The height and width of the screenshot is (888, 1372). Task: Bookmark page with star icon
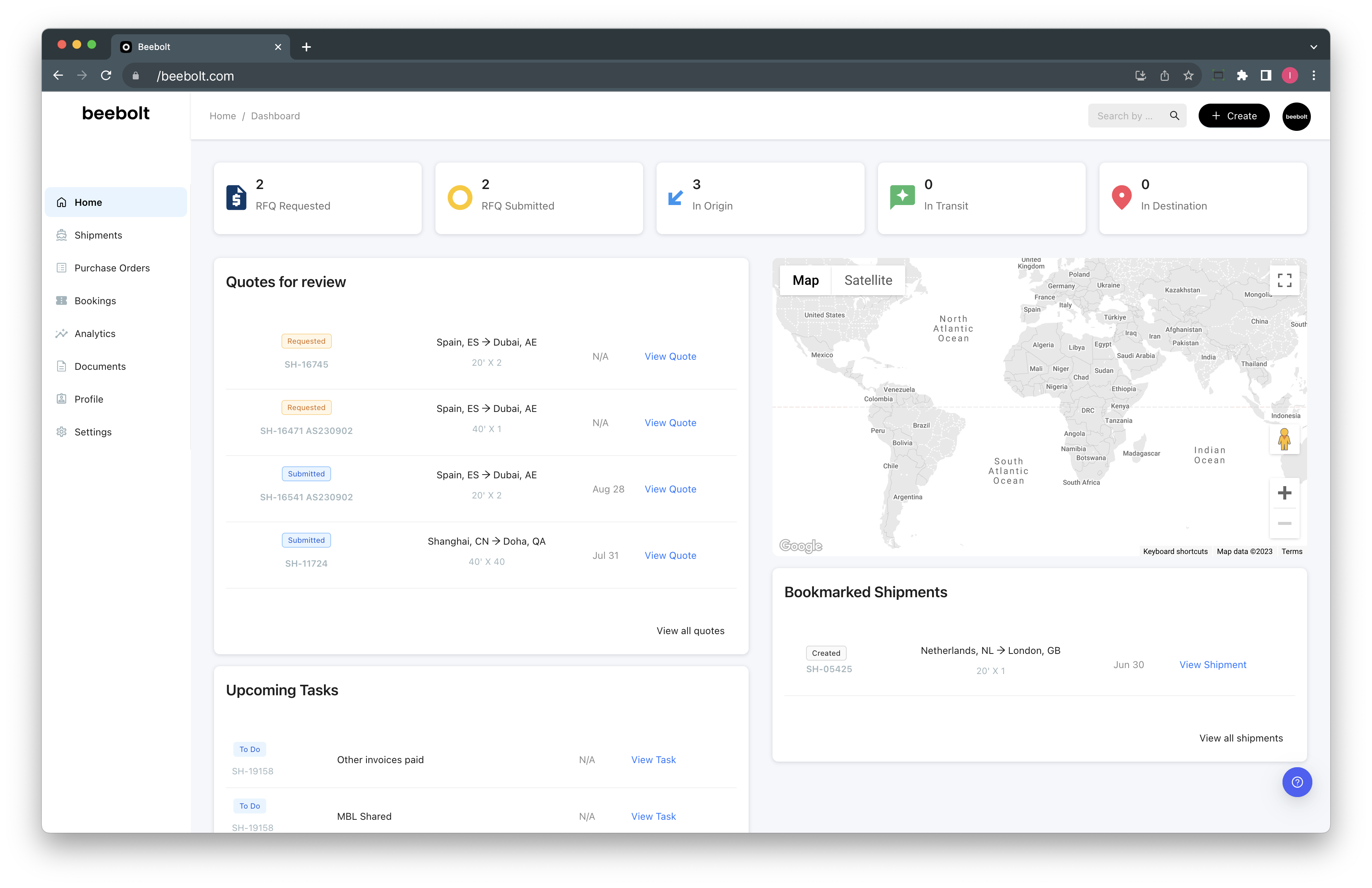point(1188,75)
